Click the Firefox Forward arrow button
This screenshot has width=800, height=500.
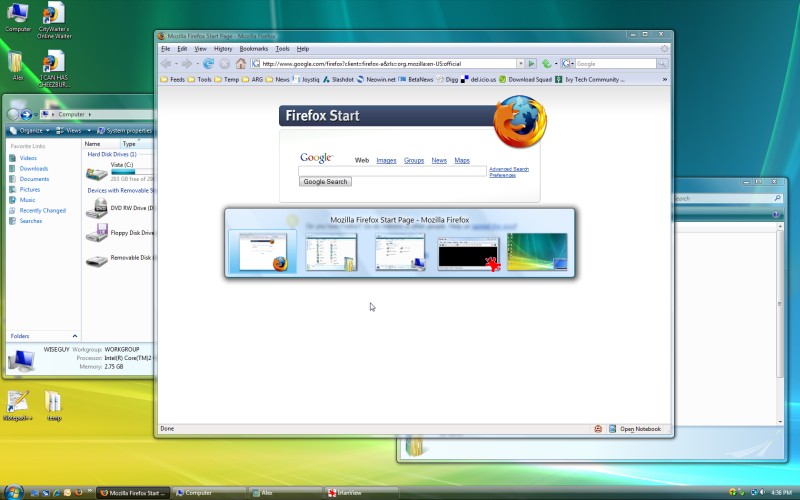tap(187, 64)
